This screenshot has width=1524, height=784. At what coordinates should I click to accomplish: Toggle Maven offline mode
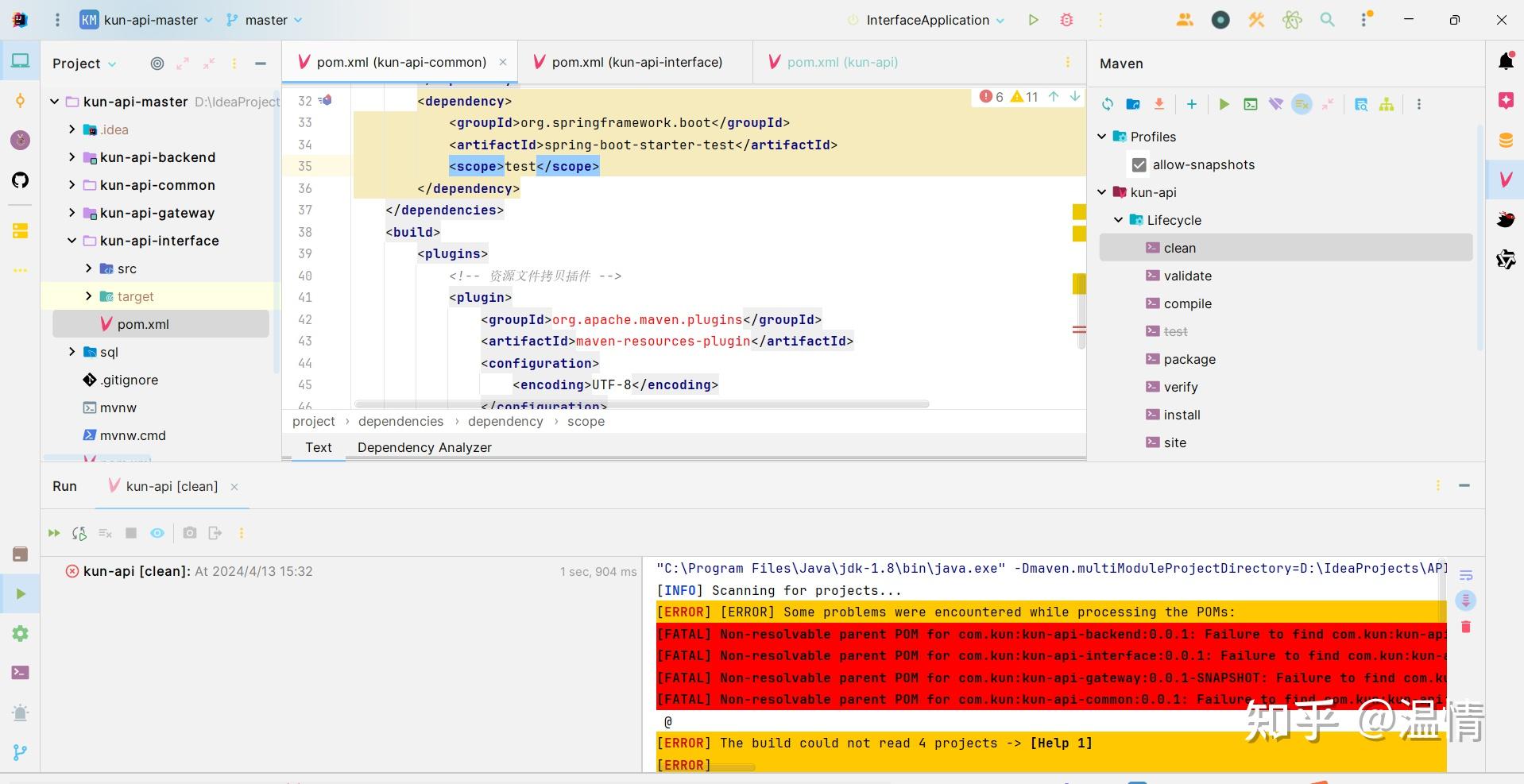pos(1275,104)
